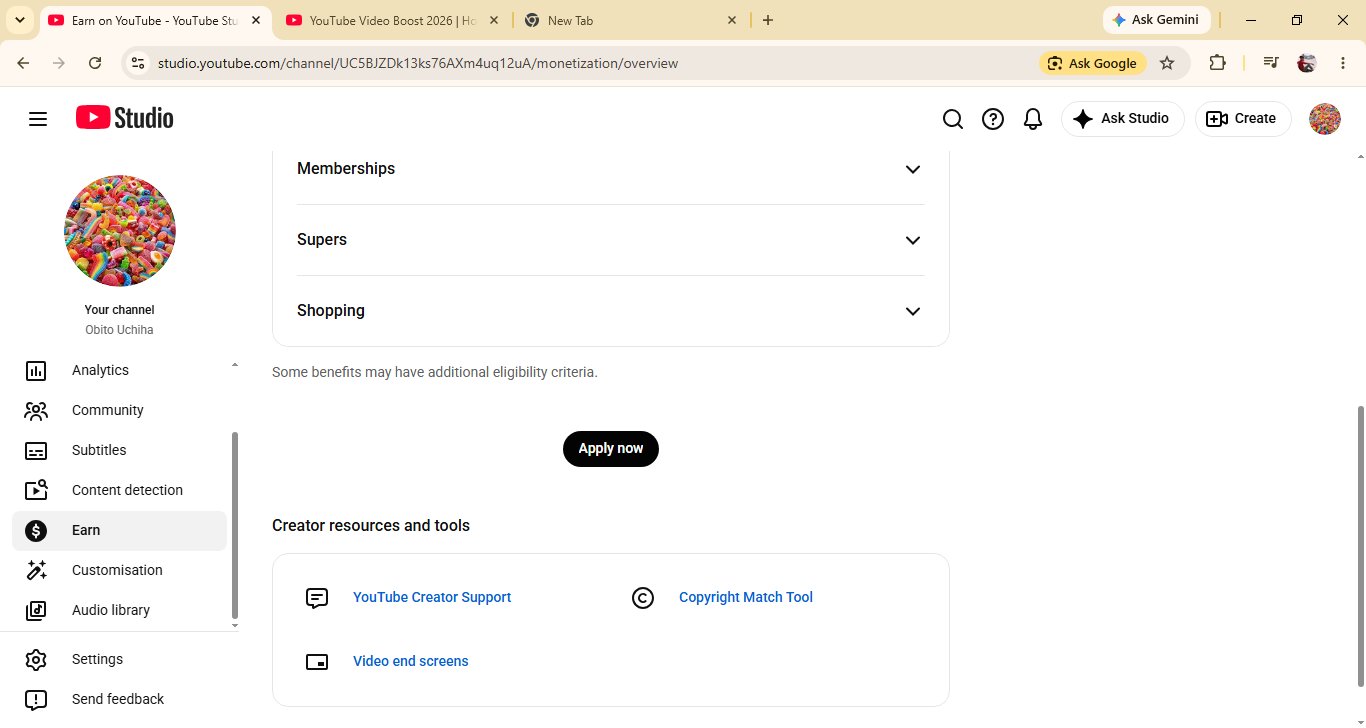Open Content detection from the sidebar
Image resolution: width=1366 pixels, height=728 pixels.
click(x=119, y=491)
